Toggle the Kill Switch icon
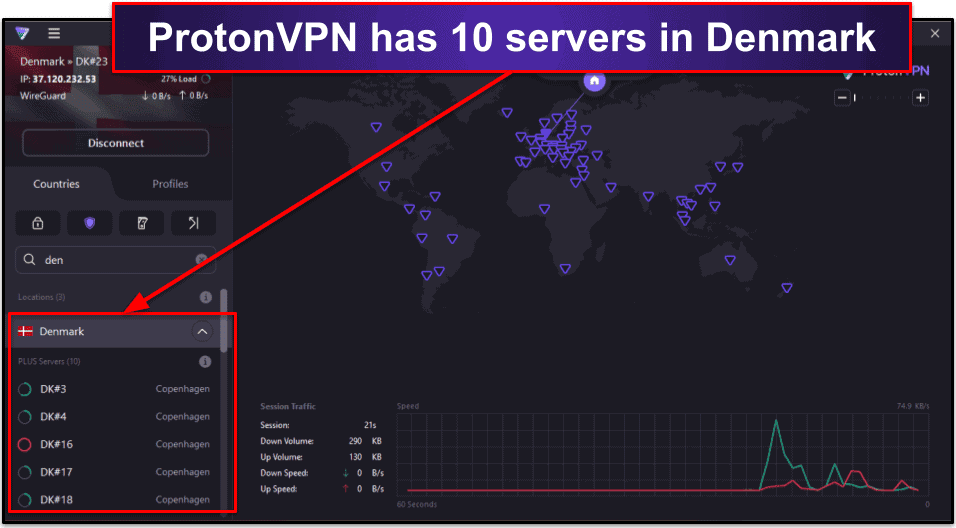Screen dimensions: 956x528 (141, 224)
